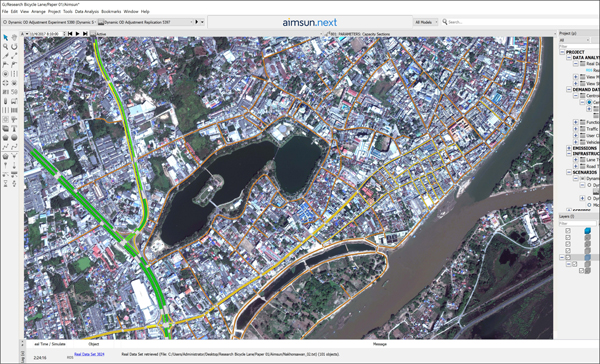Pick the filled circle shape tool
600x364 pixels.
click(x=14, y=137)
